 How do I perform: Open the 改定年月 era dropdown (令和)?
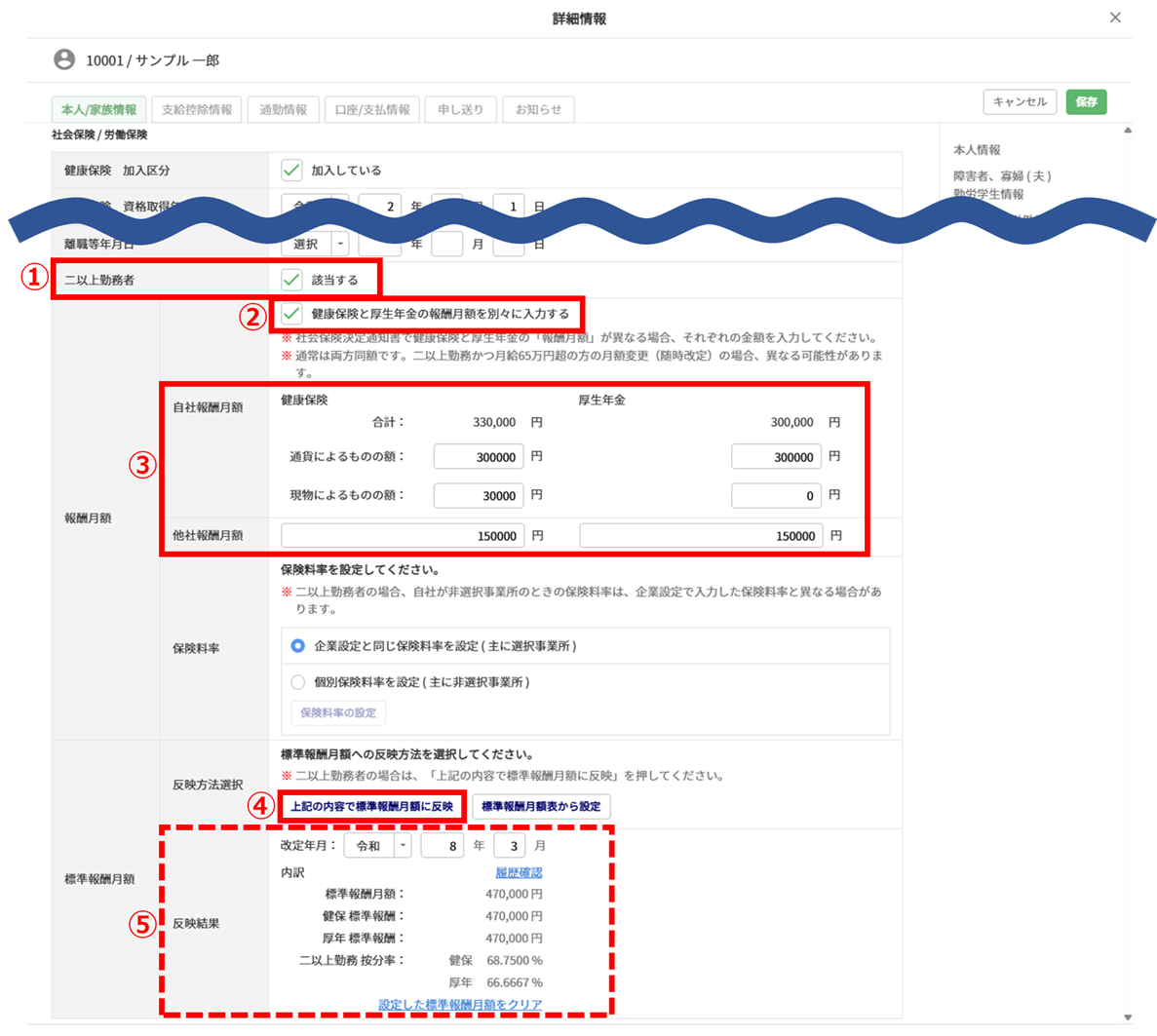[x=377, y=846]
